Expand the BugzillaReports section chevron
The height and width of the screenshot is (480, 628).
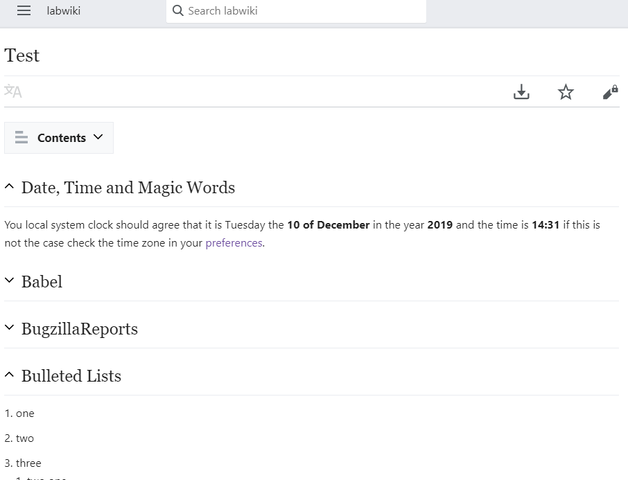[10, 329]
